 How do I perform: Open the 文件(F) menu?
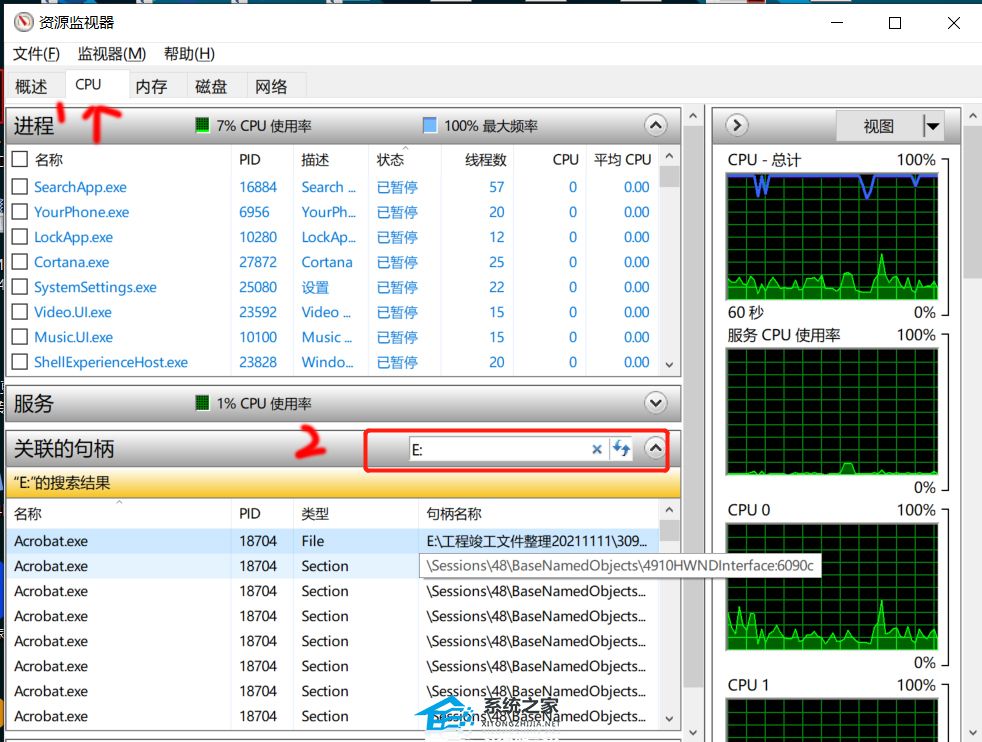coord(36,54)
